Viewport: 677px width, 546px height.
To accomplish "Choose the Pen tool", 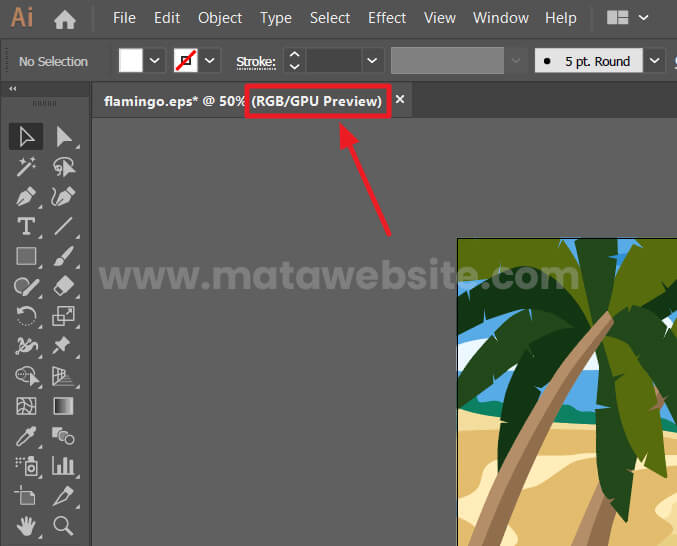I will click(26, 197).
